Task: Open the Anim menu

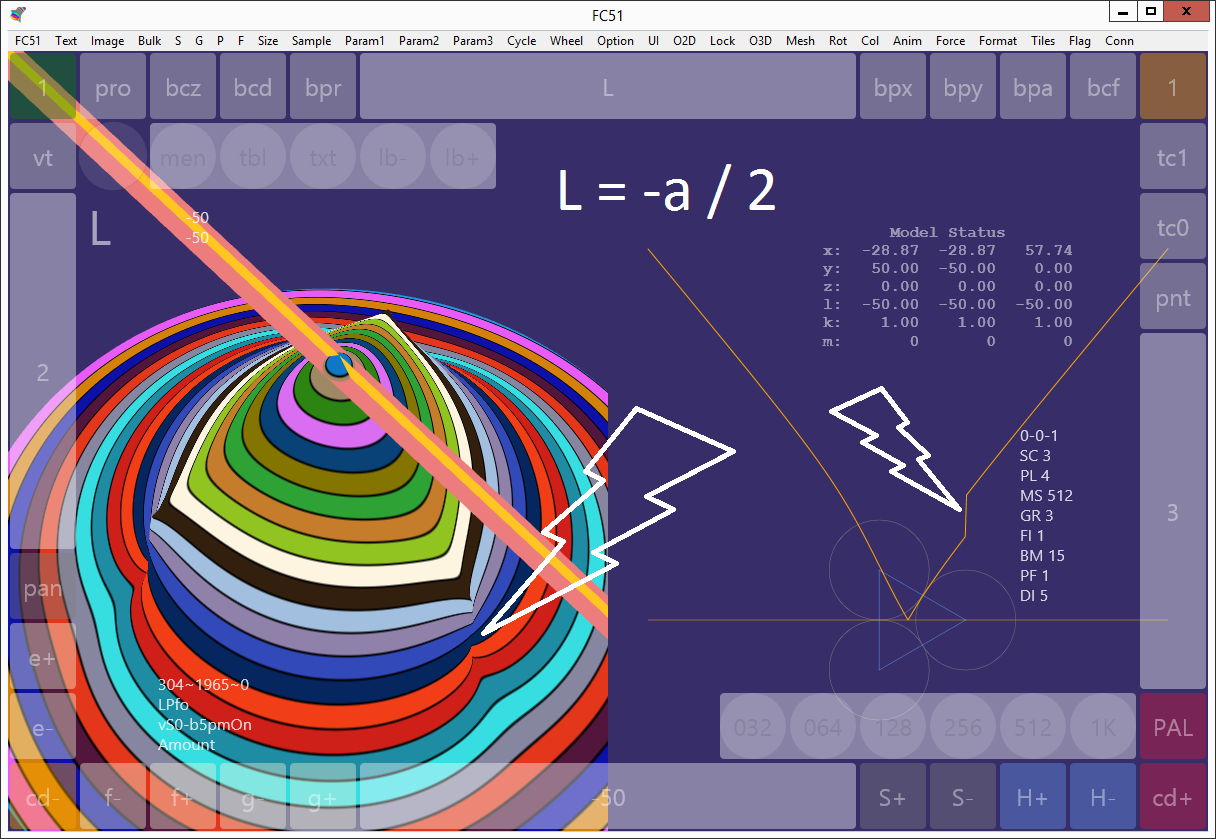Action: coord(907,41)
